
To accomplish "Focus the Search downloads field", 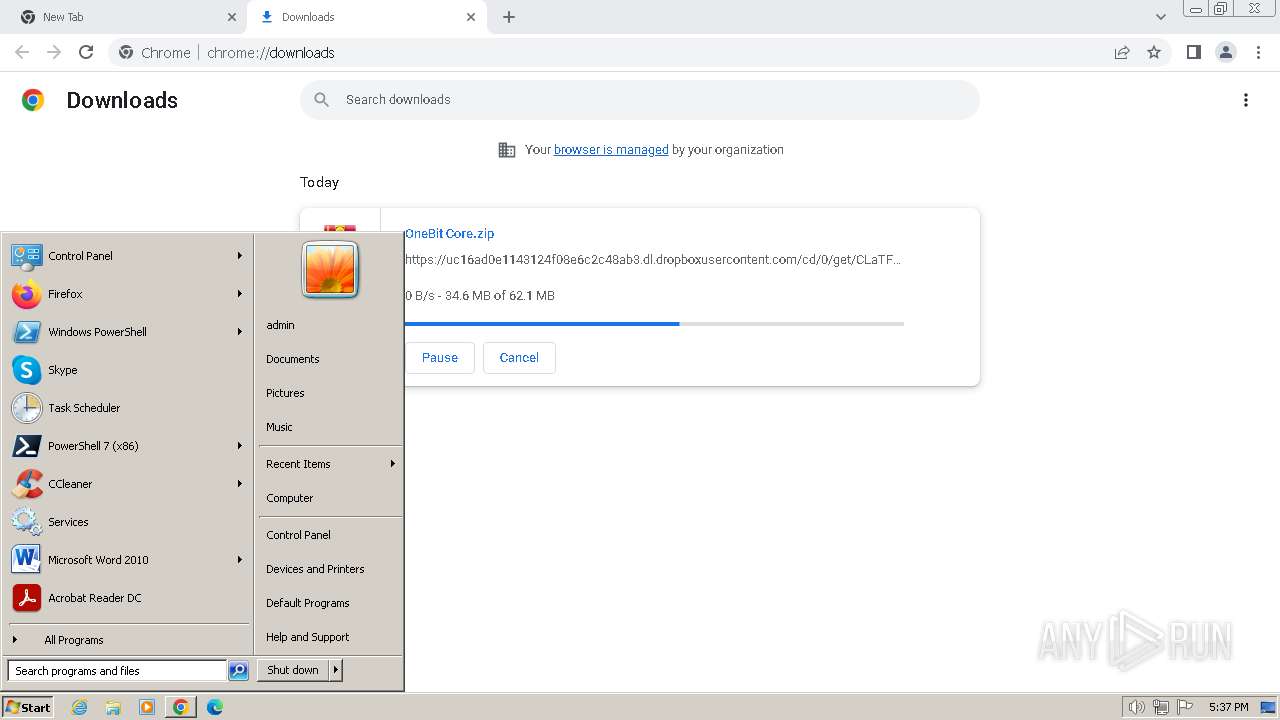I will [x=640, y=100].
